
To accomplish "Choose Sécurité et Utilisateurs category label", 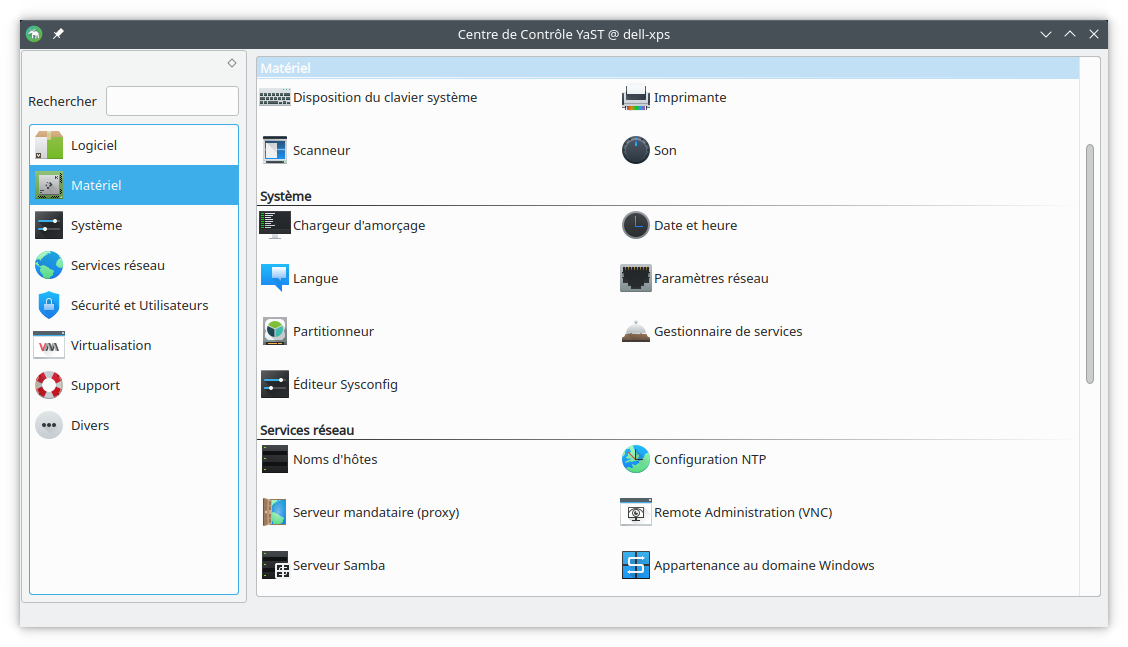I will [x=140, y=305].
